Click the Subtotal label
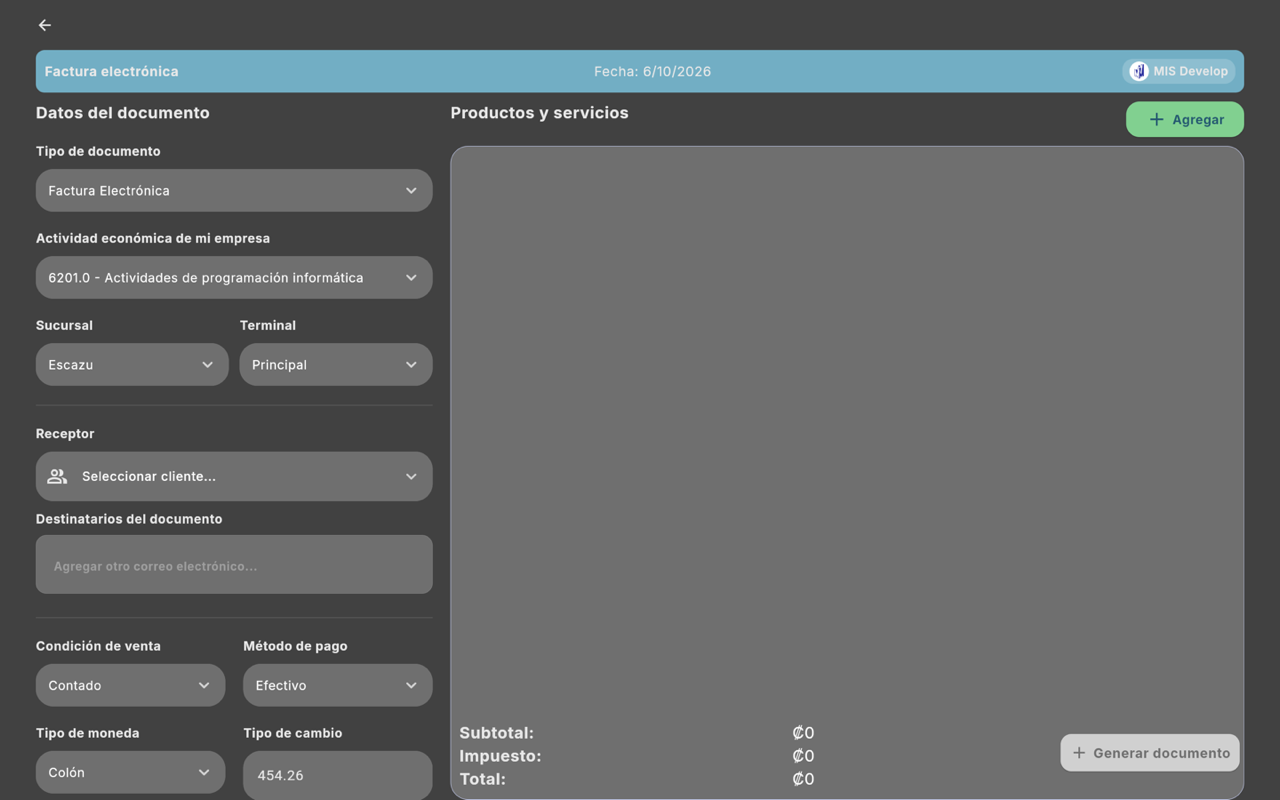Image resolution: width=1280 pixels, height=800 pixels. pos(496,733)
